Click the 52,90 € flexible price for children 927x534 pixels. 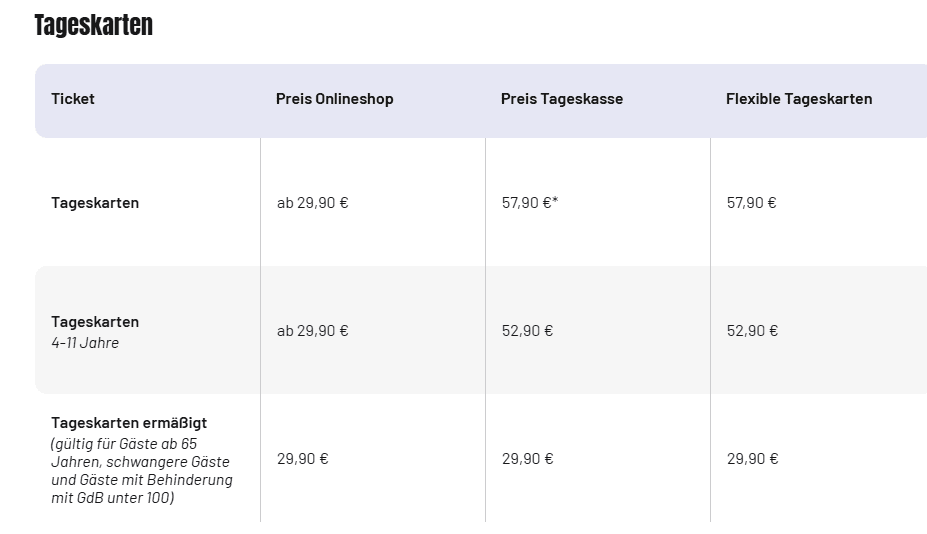[x=752, y=331]
